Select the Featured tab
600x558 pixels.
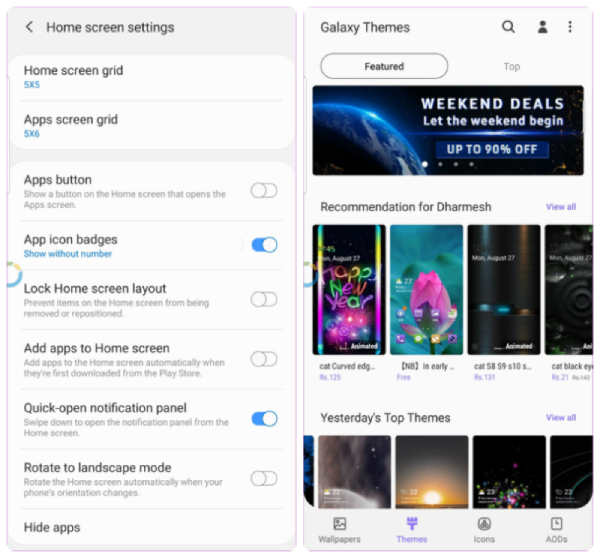coord(384,66)
